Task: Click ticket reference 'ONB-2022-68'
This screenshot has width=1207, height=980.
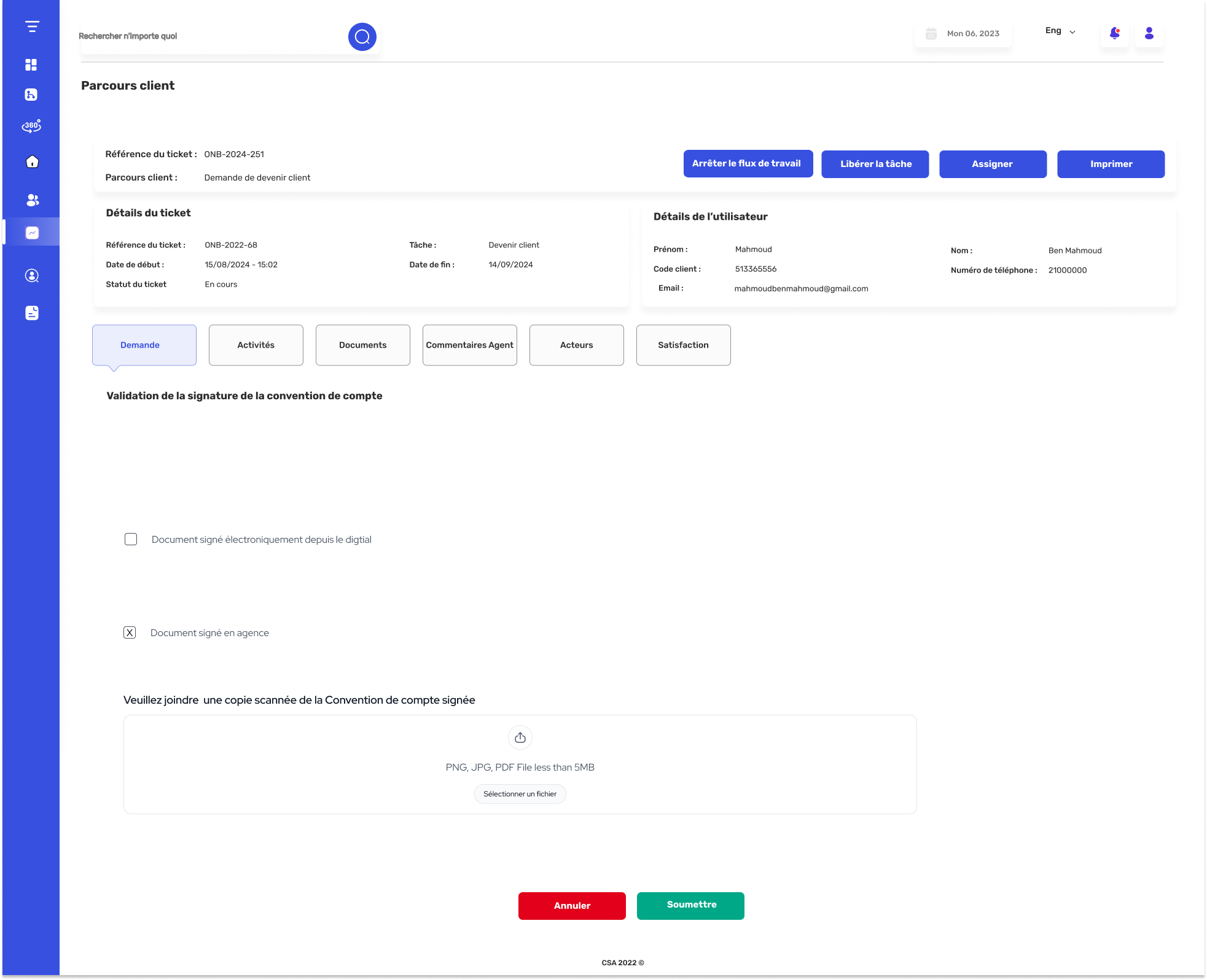Action: pos(231,245)
